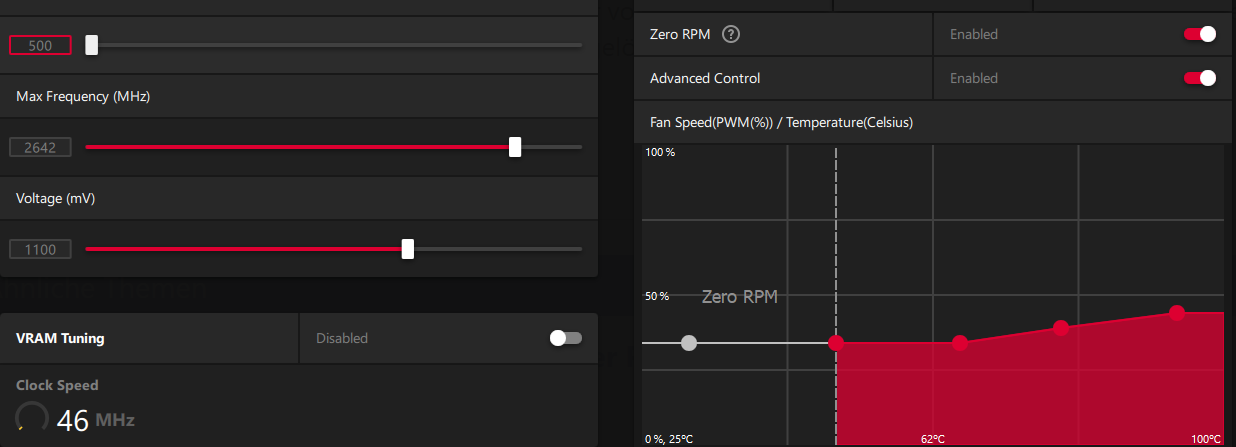Select the gray Zero RPM curve point
This screenshot has width=1236, height=447.
pos(689,343)
